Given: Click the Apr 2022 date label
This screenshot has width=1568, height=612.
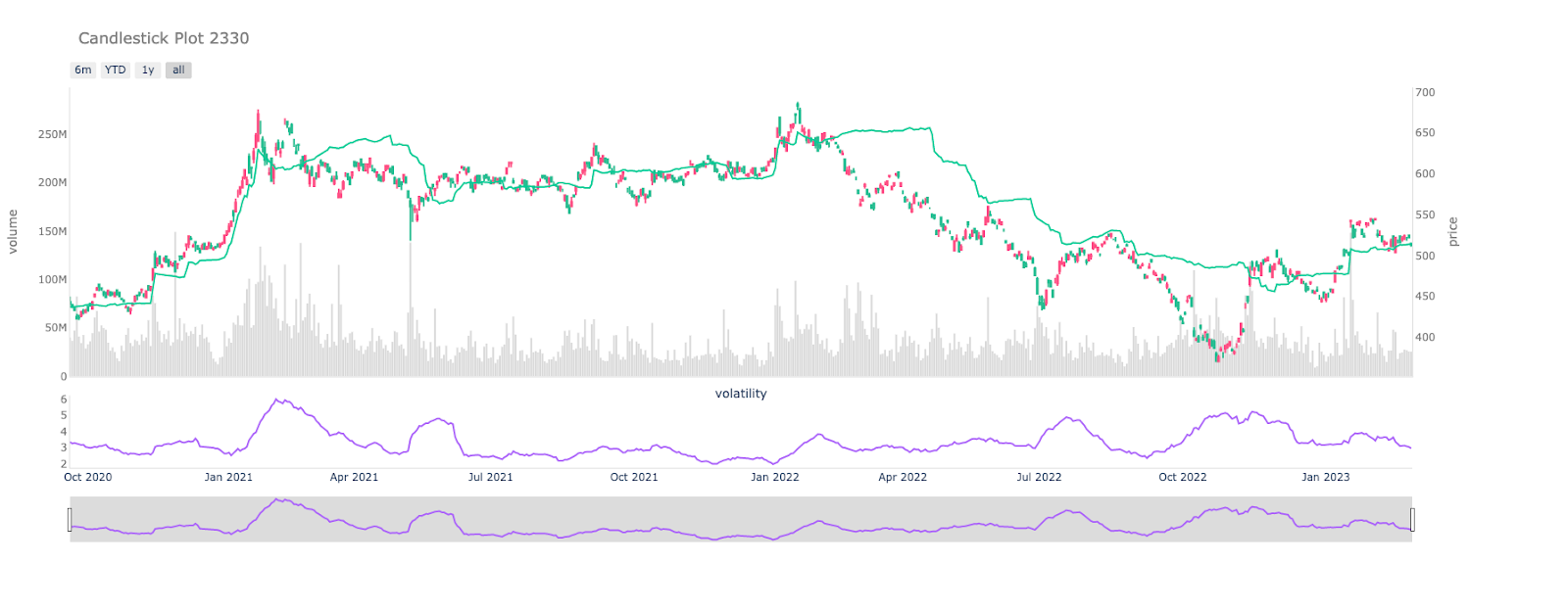Looking at the screenshot, I should pyautogui.click(x=903, y=478).
